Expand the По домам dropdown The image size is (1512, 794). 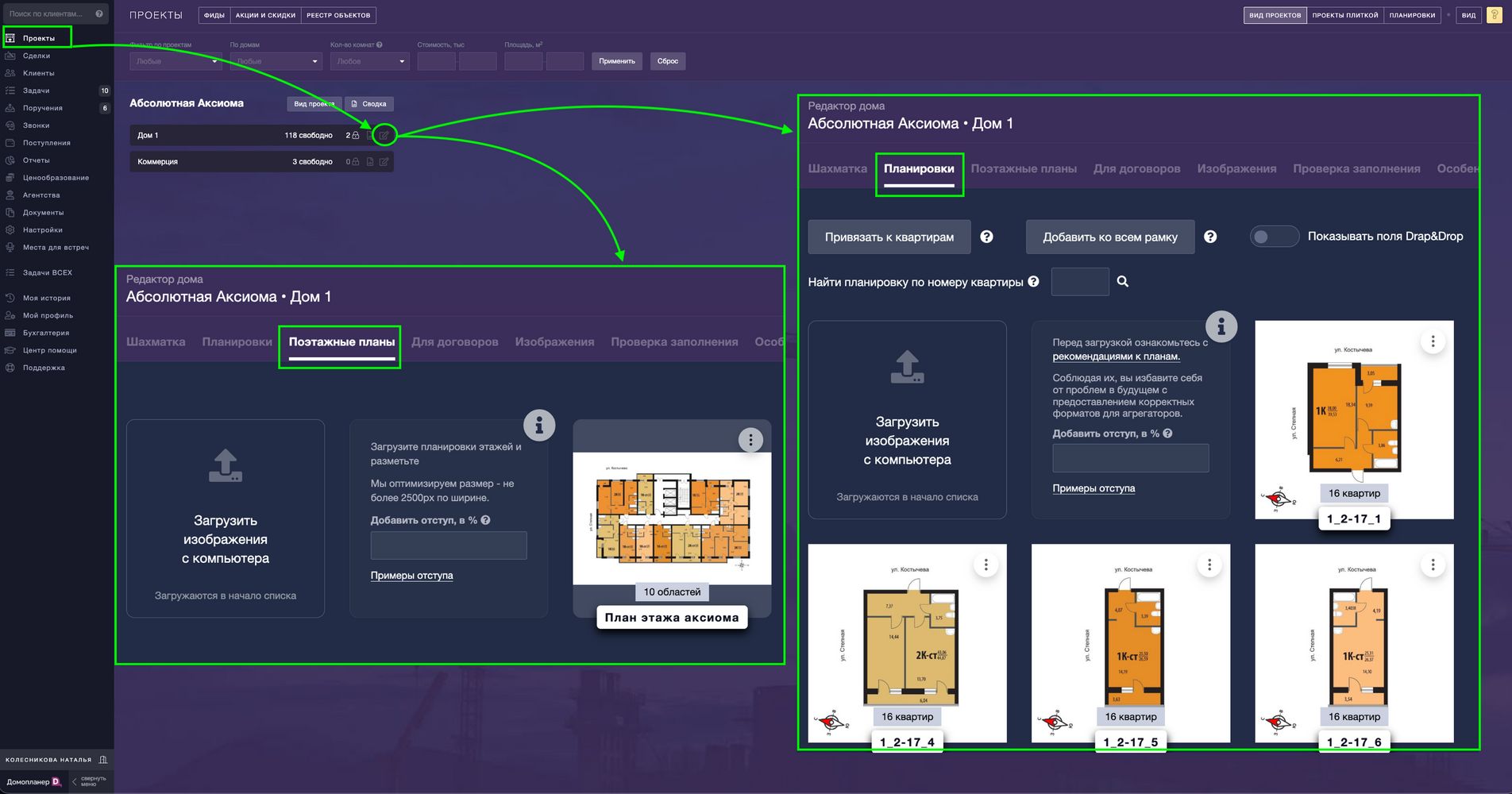pos(276,61)
